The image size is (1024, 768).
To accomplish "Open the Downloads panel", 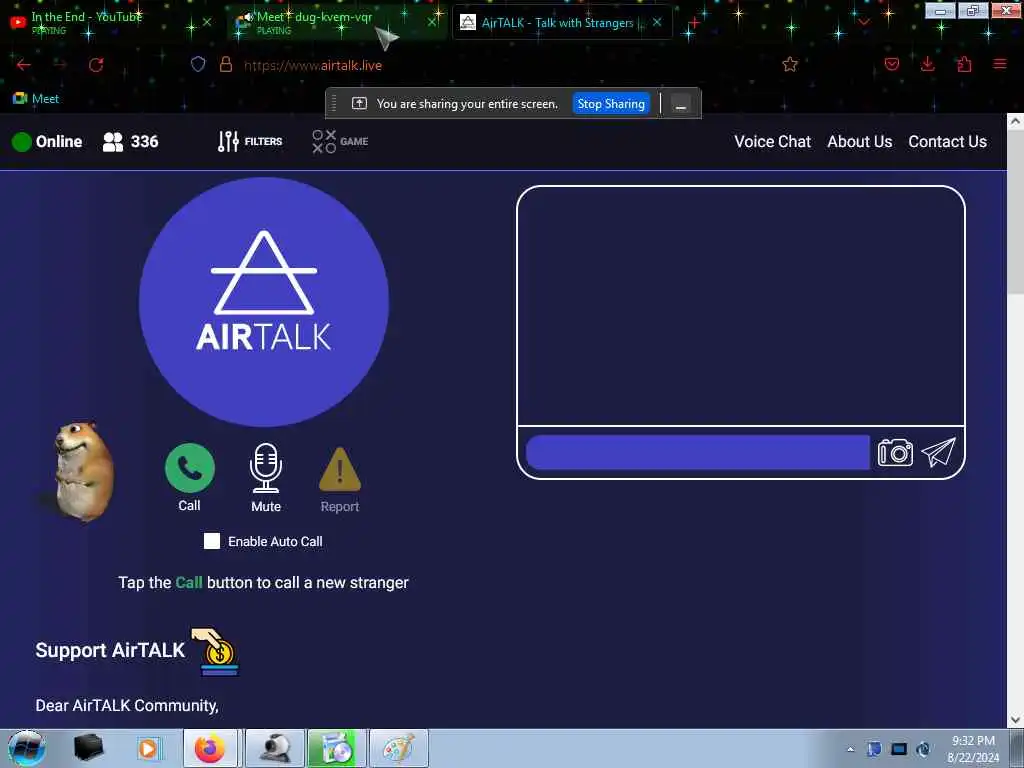I will tap(927, 64).
